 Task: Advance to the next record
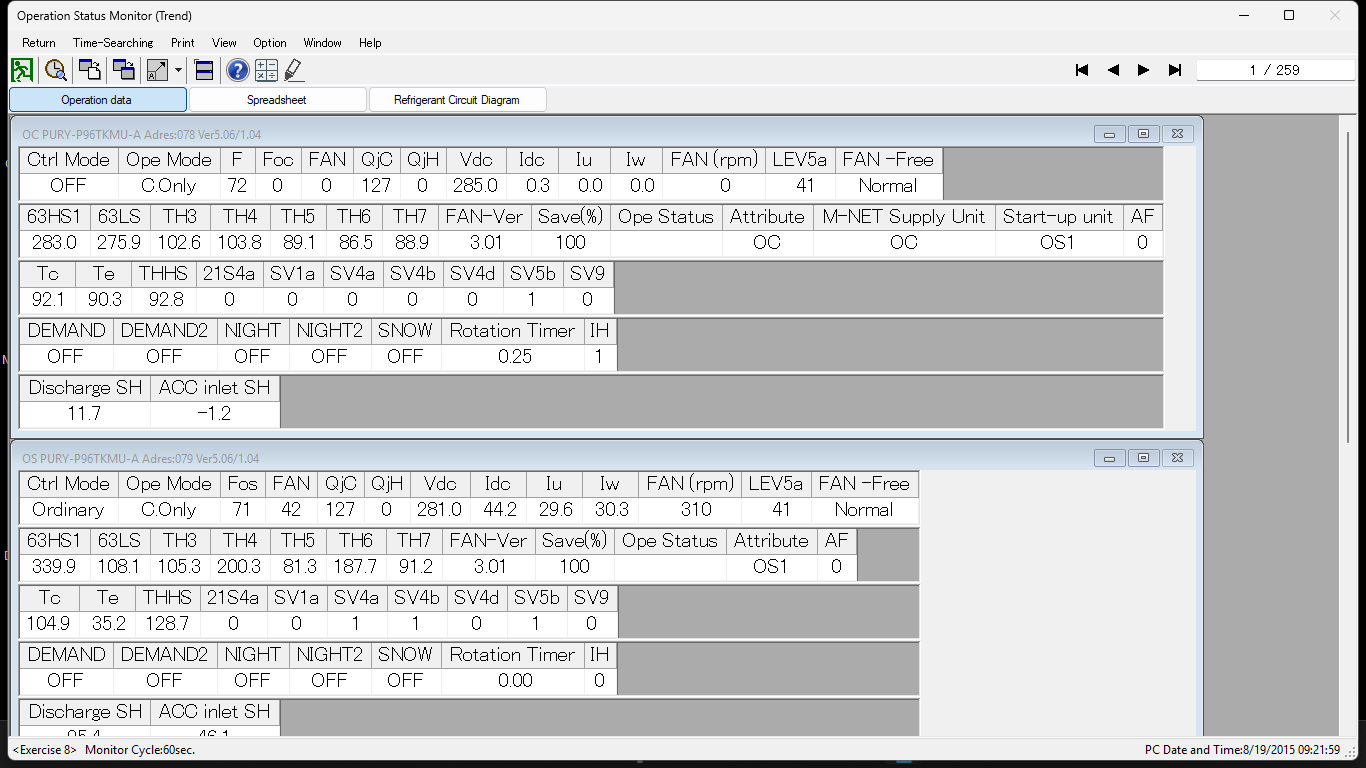(1143, 70)
